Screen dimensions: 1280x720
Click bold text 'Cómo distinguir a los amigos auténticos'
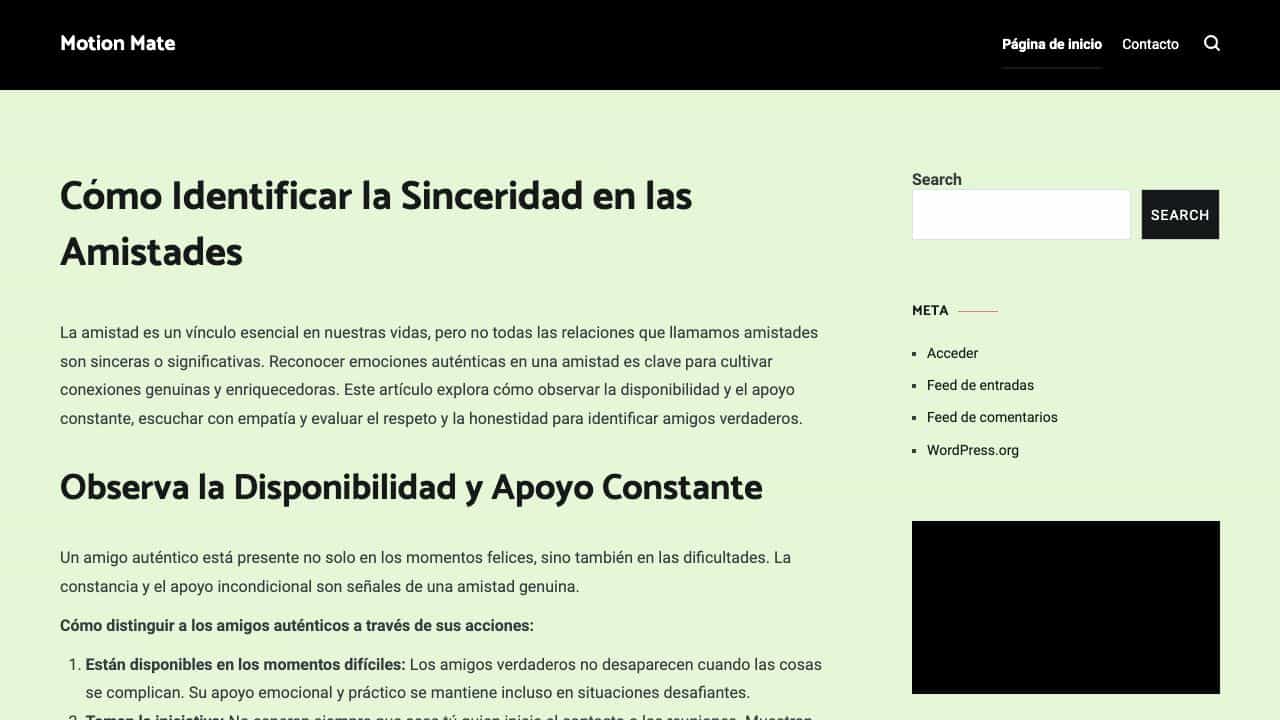coord(206,625)
